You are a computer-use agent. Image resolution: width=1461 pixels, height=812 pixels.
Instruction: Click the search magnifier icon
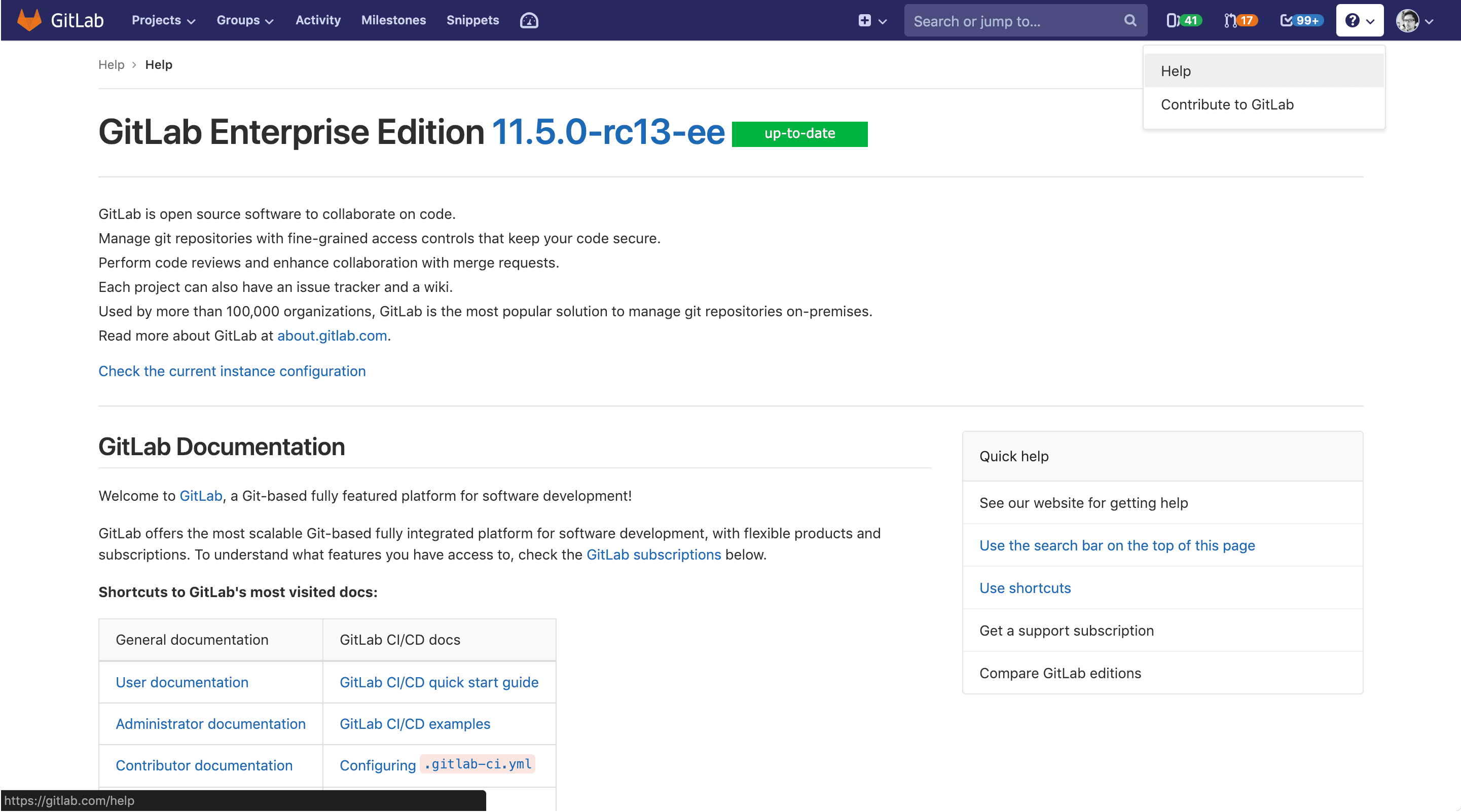1130,21
